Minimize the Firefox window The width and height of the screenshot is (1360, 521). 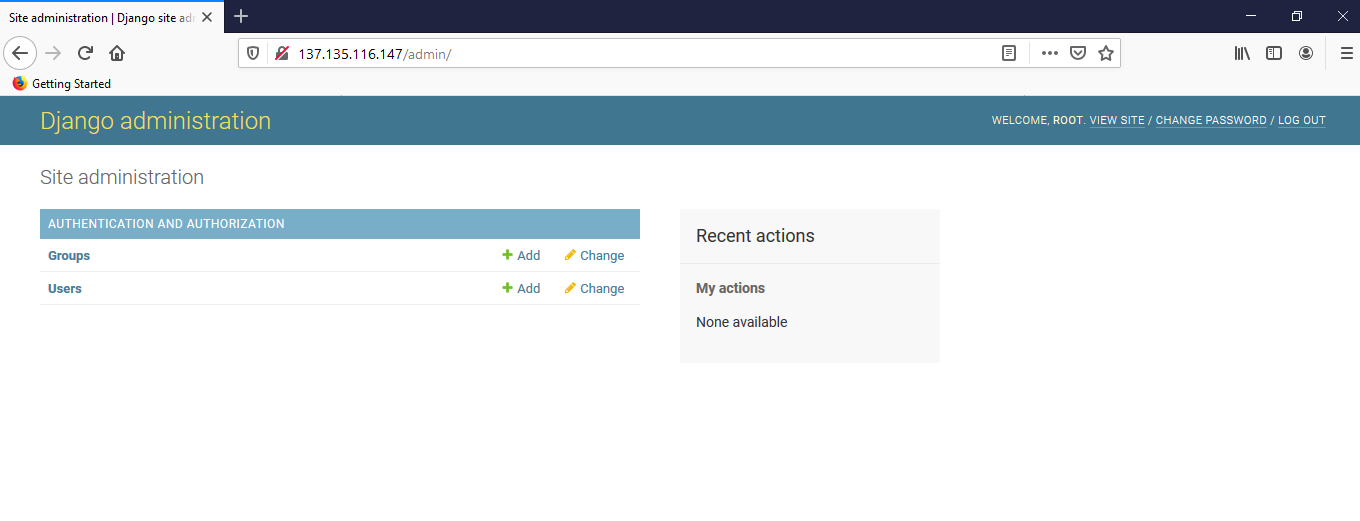[1252, 16]
